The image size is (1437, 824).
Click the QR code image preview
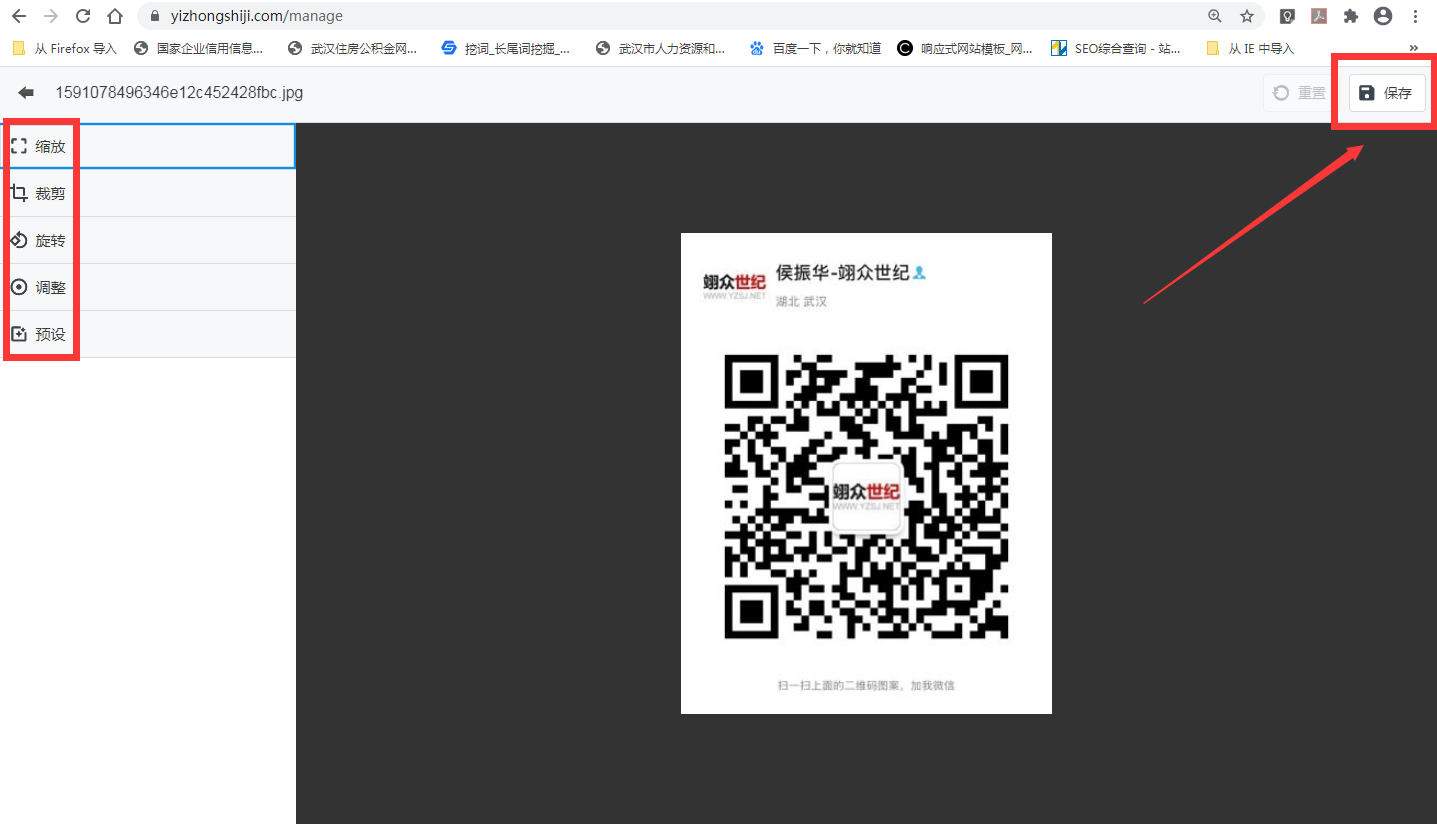pos(866,473)
